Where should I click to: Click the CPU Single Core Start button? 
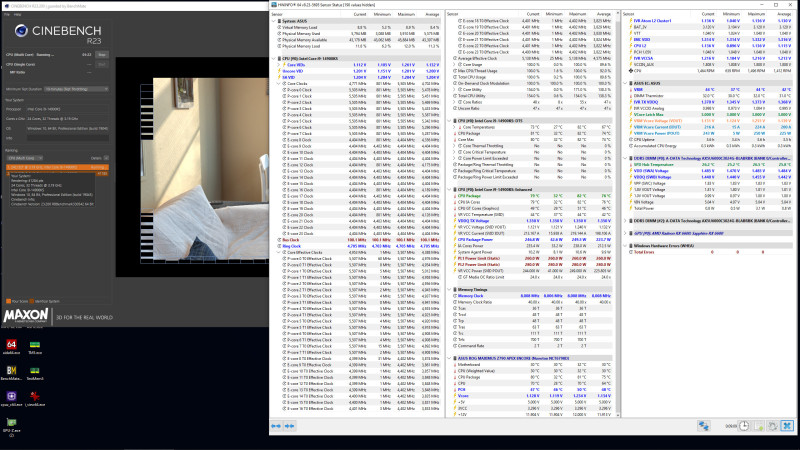pyautogui.click(x=102, y=64)
